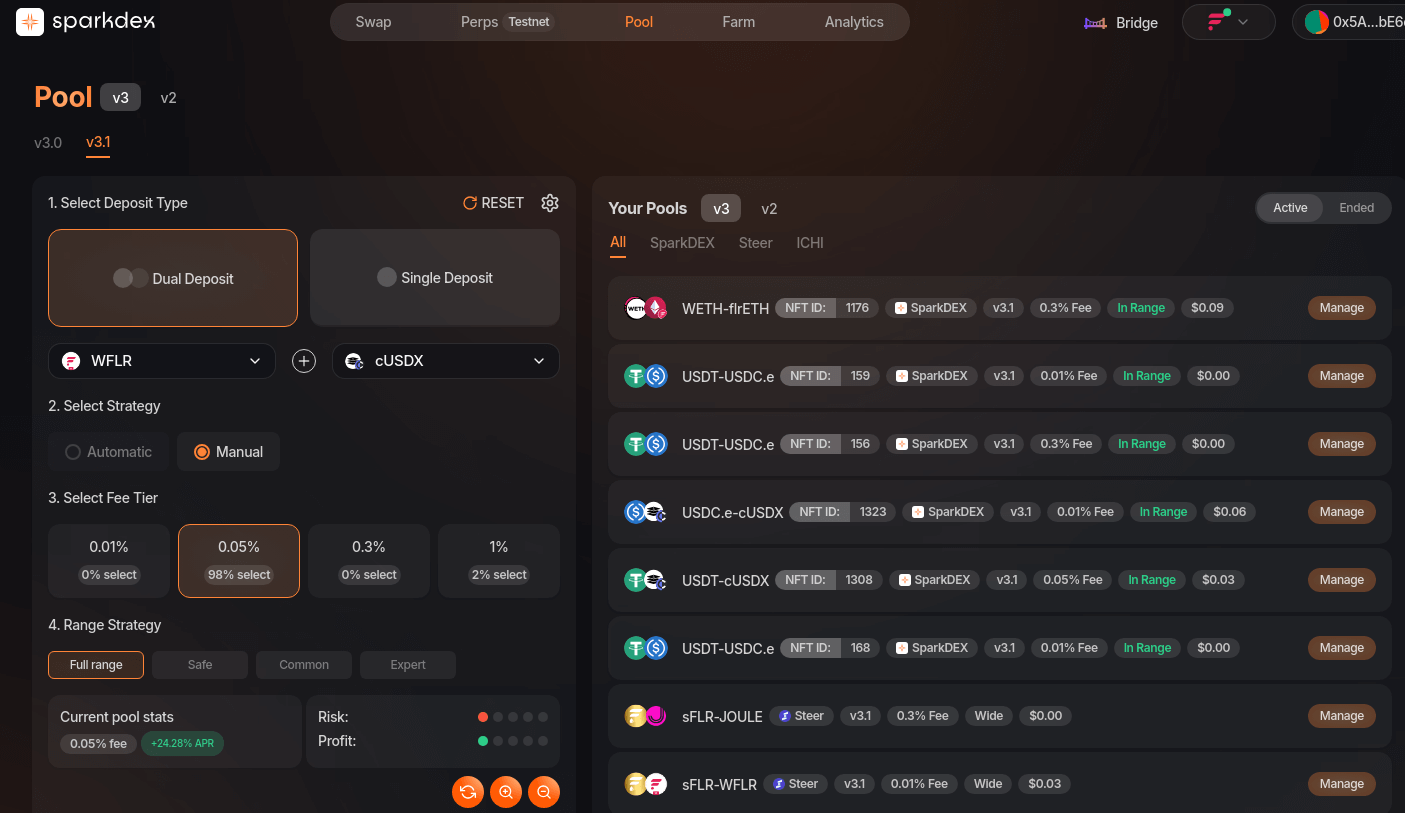
Task: Click the zoom in magnifier icon
Action: point(505,792)
